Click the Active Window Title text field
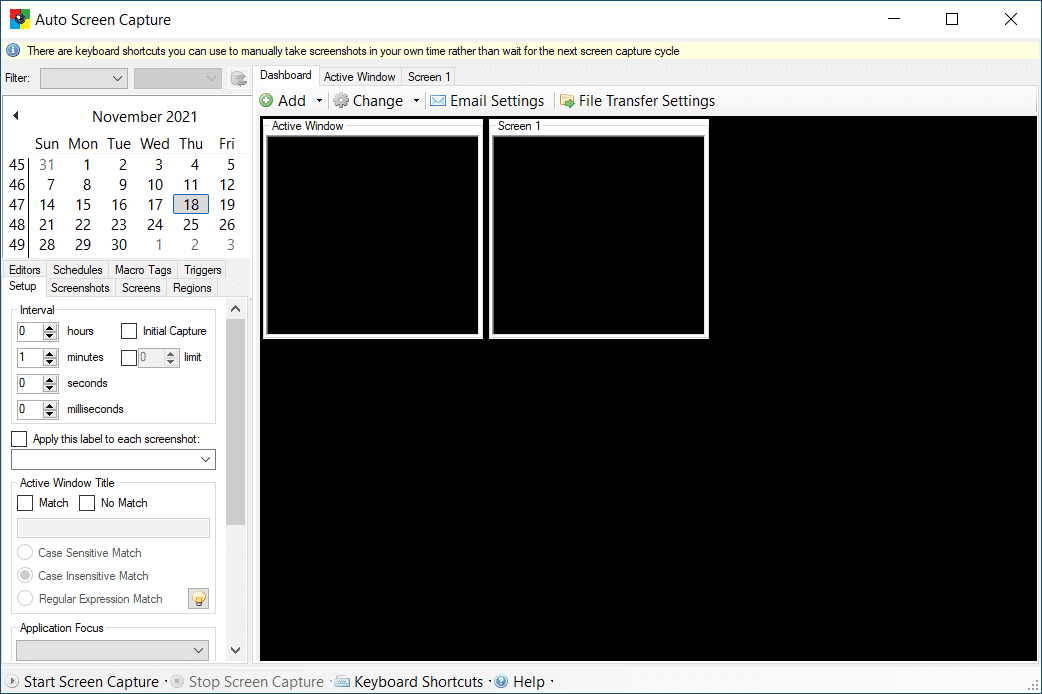 [x=113, y=528]
